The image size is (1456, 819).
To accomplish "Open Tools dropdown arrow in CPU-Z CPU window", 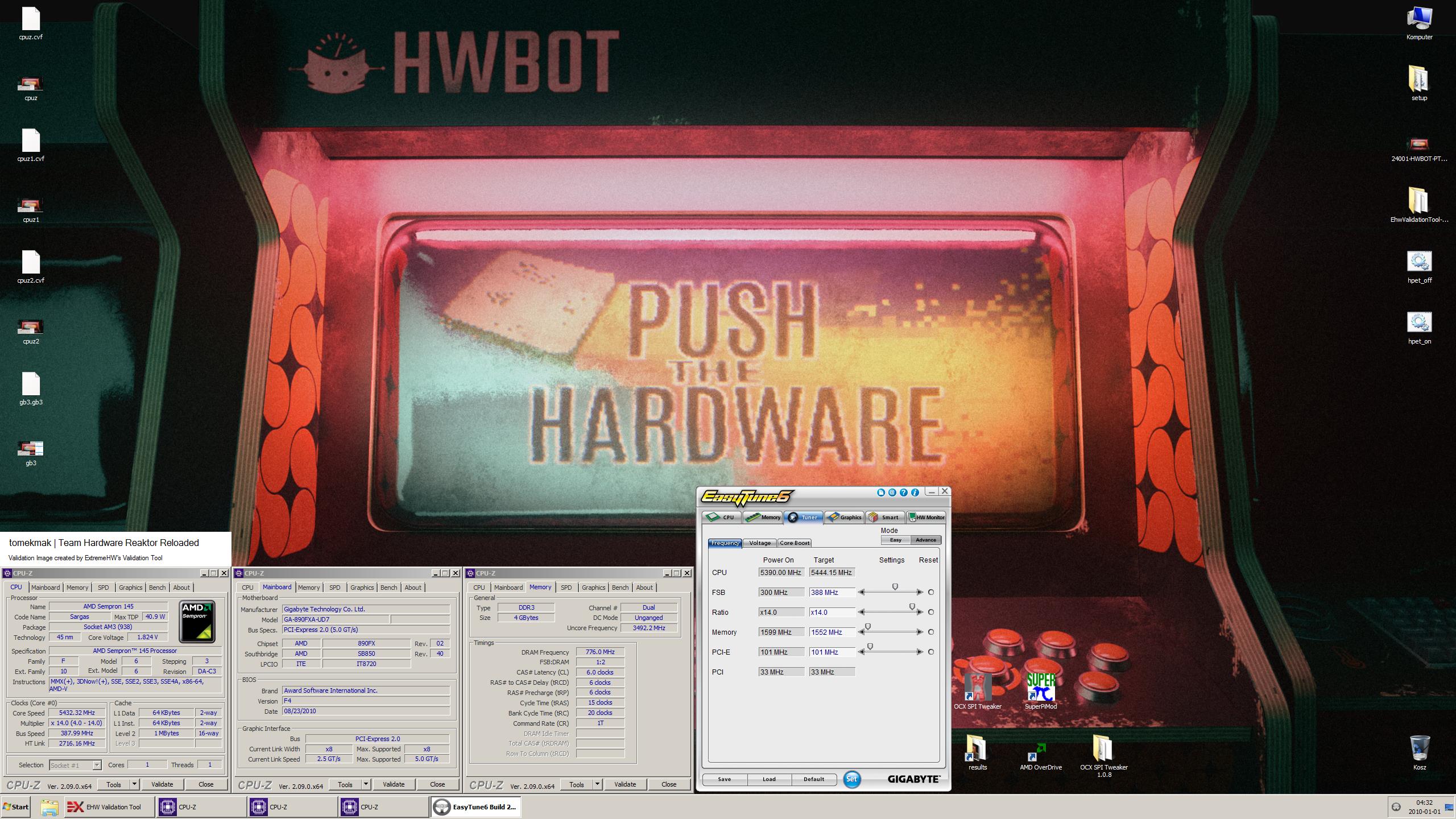I will tap(135, 784).
